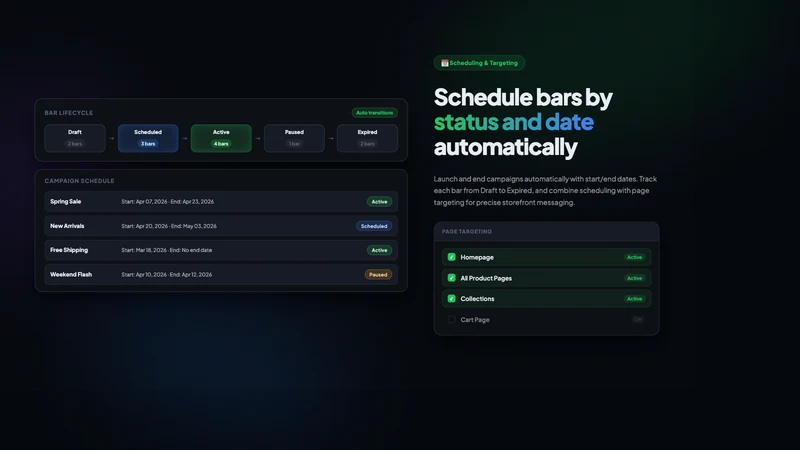
Task: Click the Active badge on All Product Pages row
Action: click(x=634, y=278)
